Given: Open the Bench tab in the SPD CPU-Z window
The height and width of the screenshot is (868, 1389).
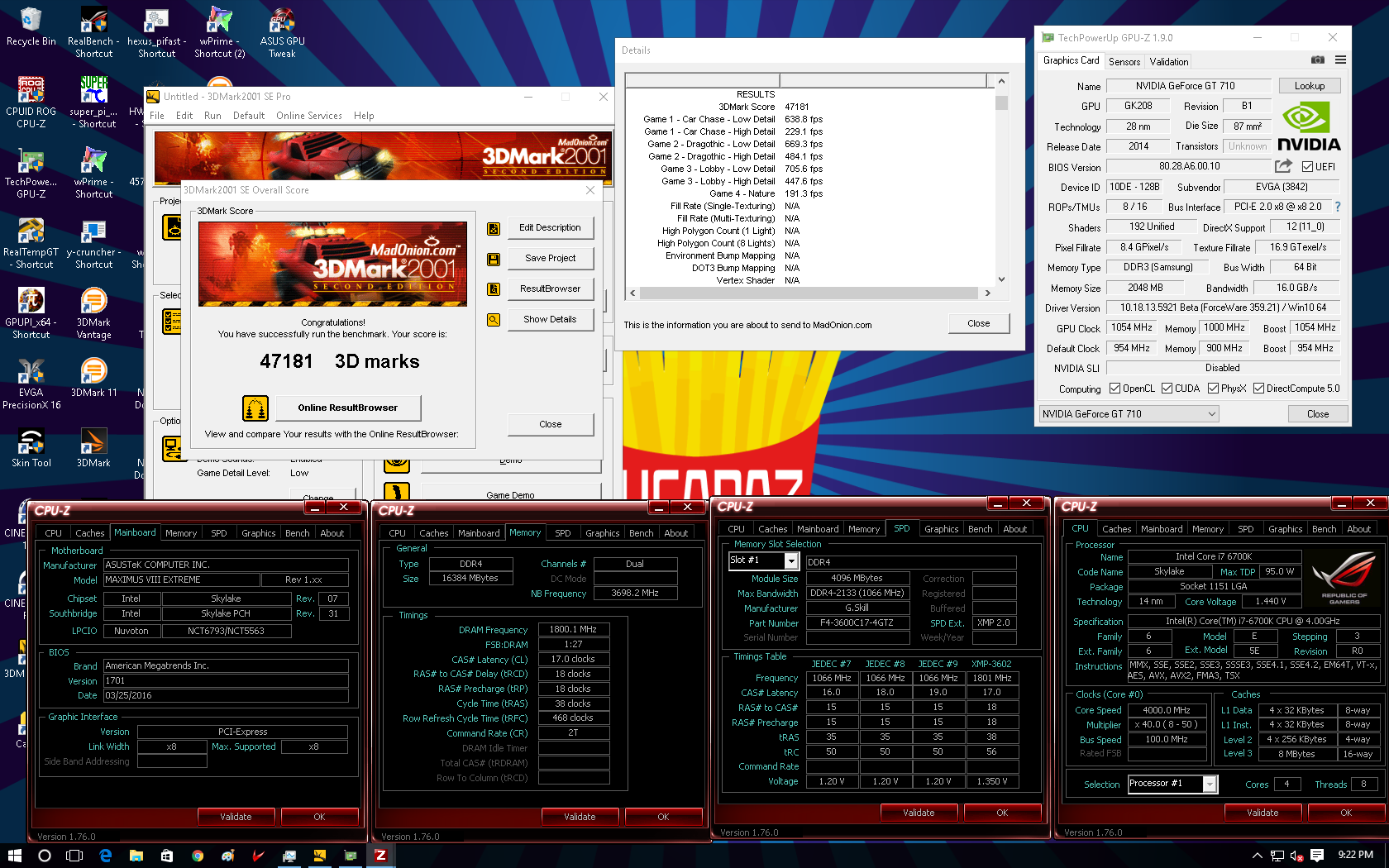Looking at the screenshot, I should click(981, 529).
